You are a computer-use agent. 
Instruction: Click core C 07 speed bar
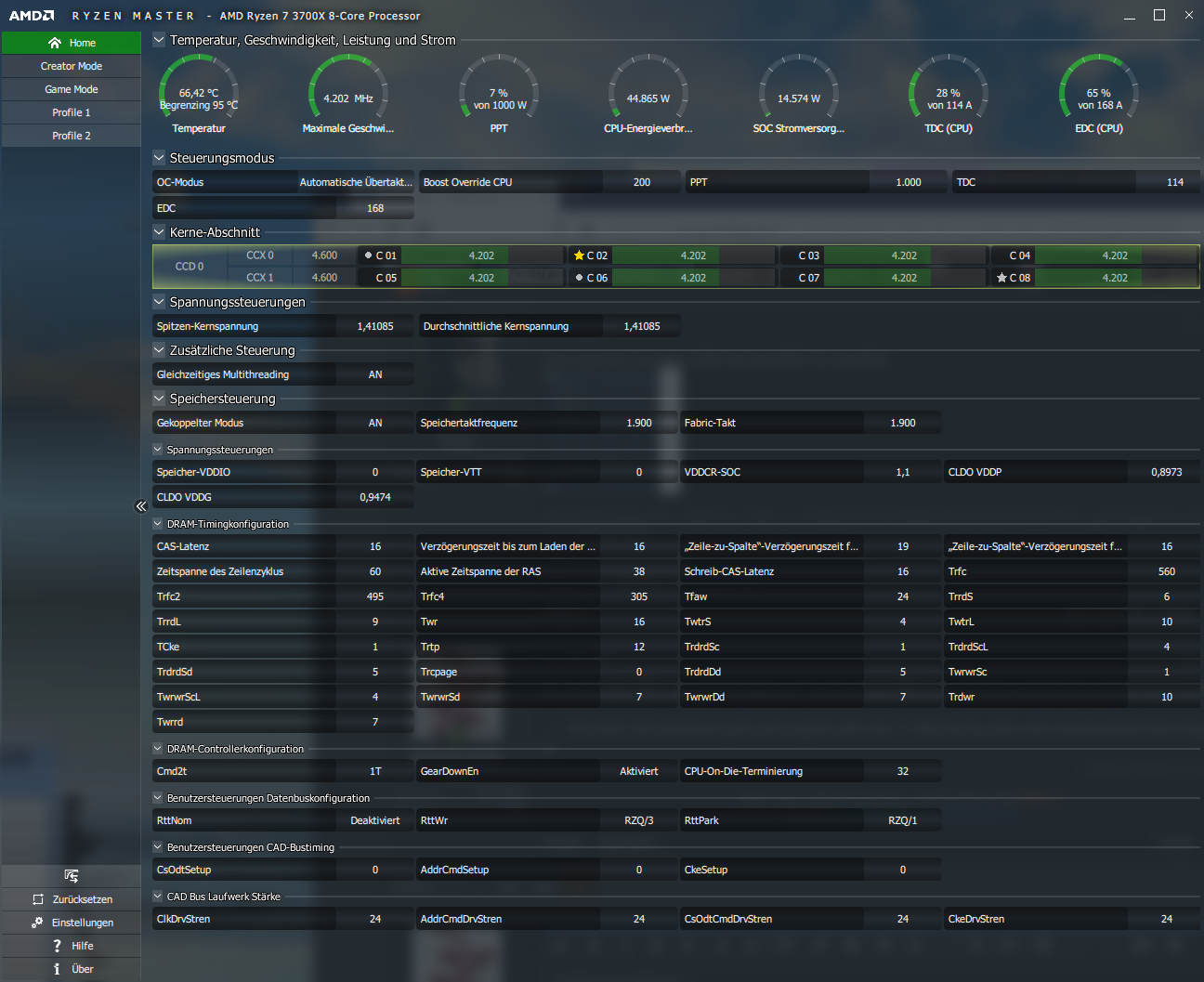904,278
